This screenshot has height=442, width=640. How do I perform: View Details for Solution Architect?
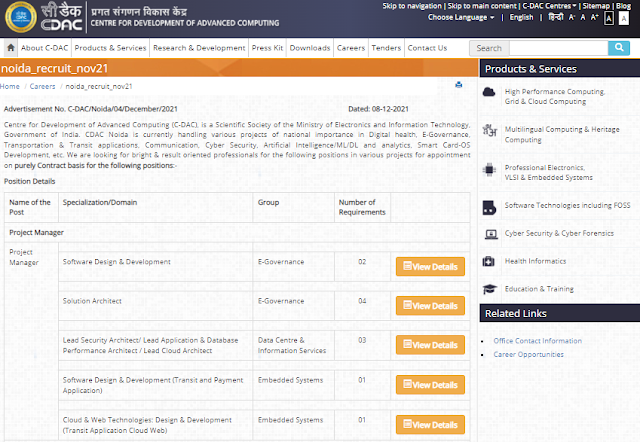(430, 306)
